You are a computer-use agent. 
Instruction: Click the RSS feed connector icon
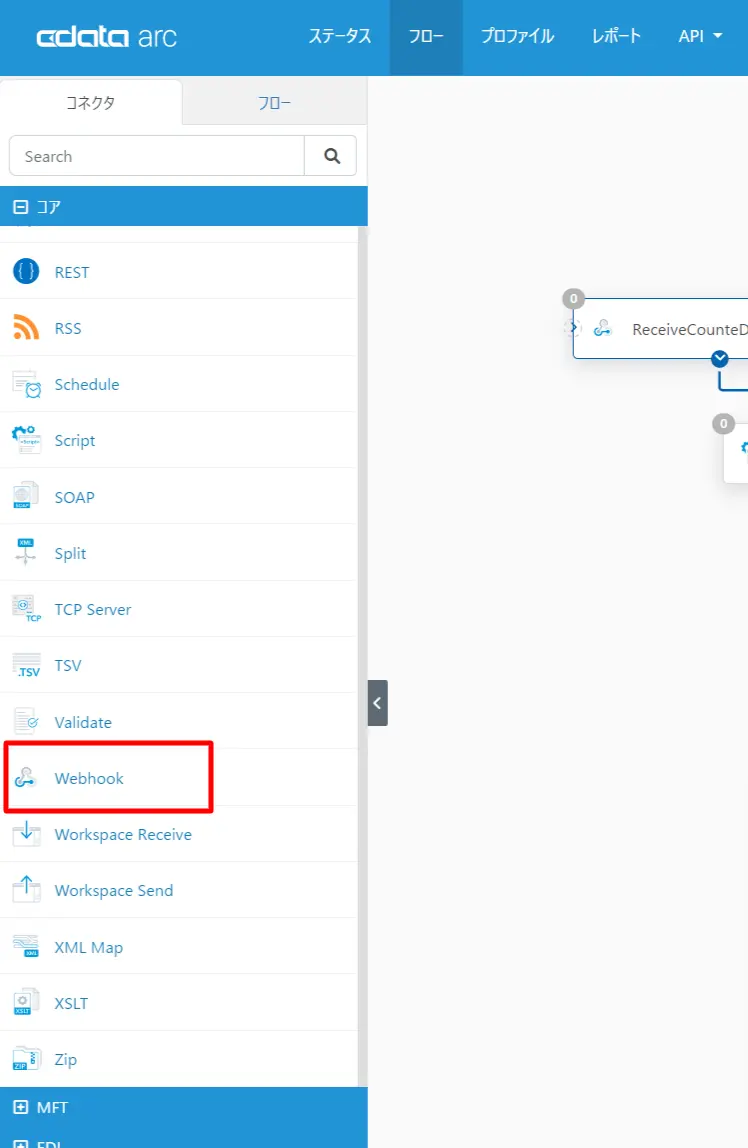[x=26, y=327]
